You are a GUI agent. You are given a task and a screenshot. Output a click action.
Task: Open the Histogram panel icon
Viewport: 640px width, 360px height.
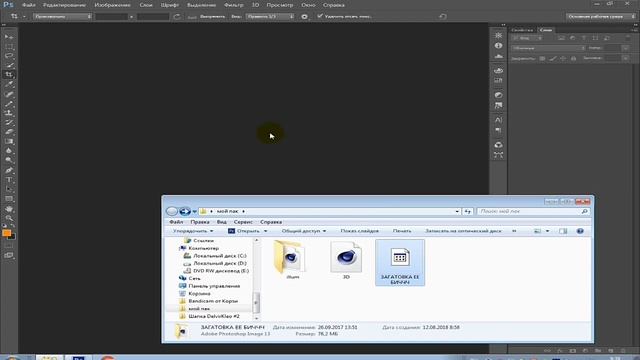pyautogui.click(x=498, y=56)
